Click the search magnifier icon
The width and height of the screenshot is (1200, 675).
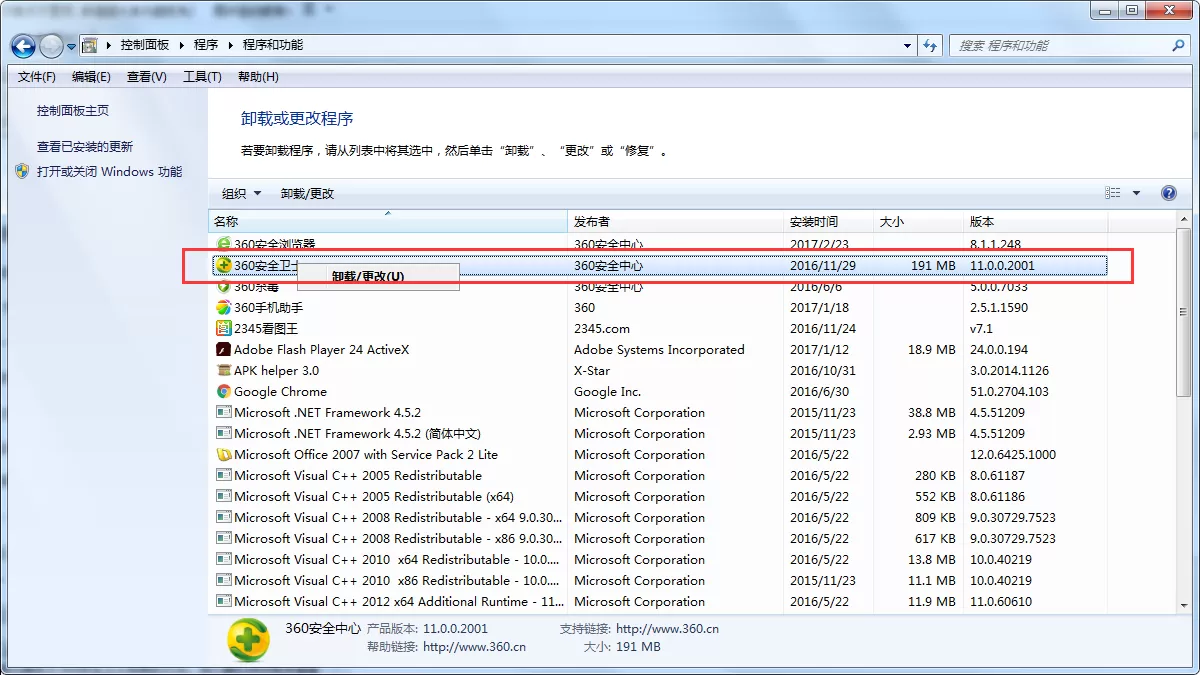click(x=1178, y=46)
